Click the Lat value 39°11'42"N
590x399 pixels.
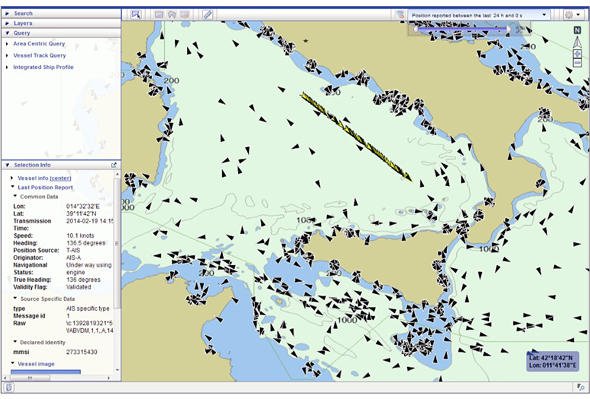point(81,213)
